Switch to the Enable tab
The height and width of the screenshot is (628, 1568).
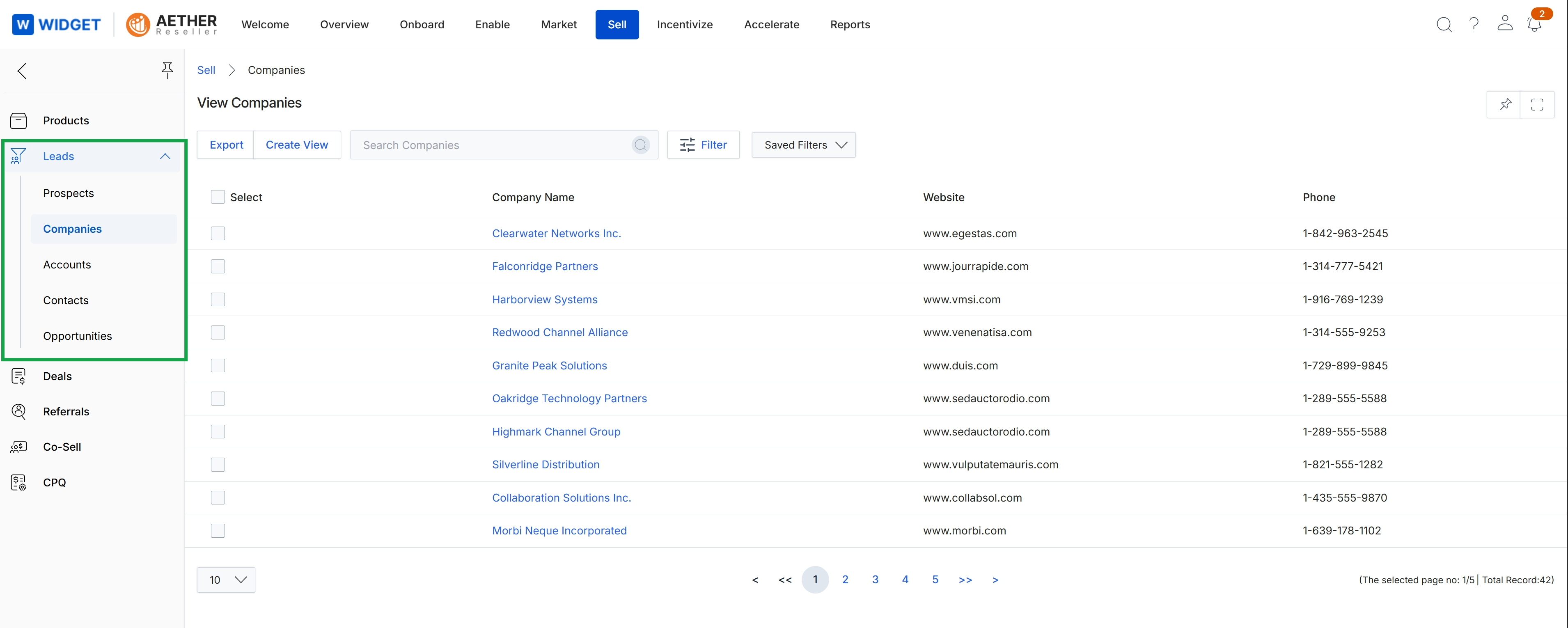(493, 24)
